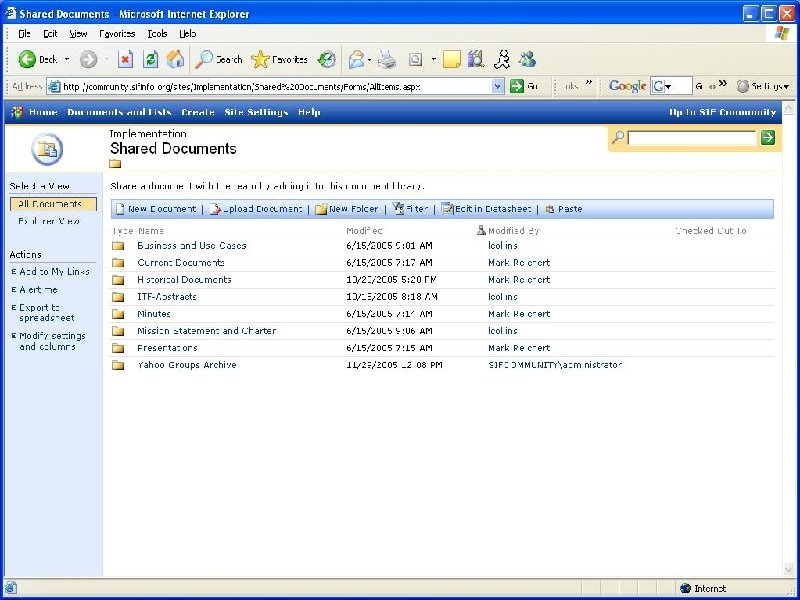Click the Stop page loading icon
This screenshot has width=800, height=600.
click(x=125, y=60)
